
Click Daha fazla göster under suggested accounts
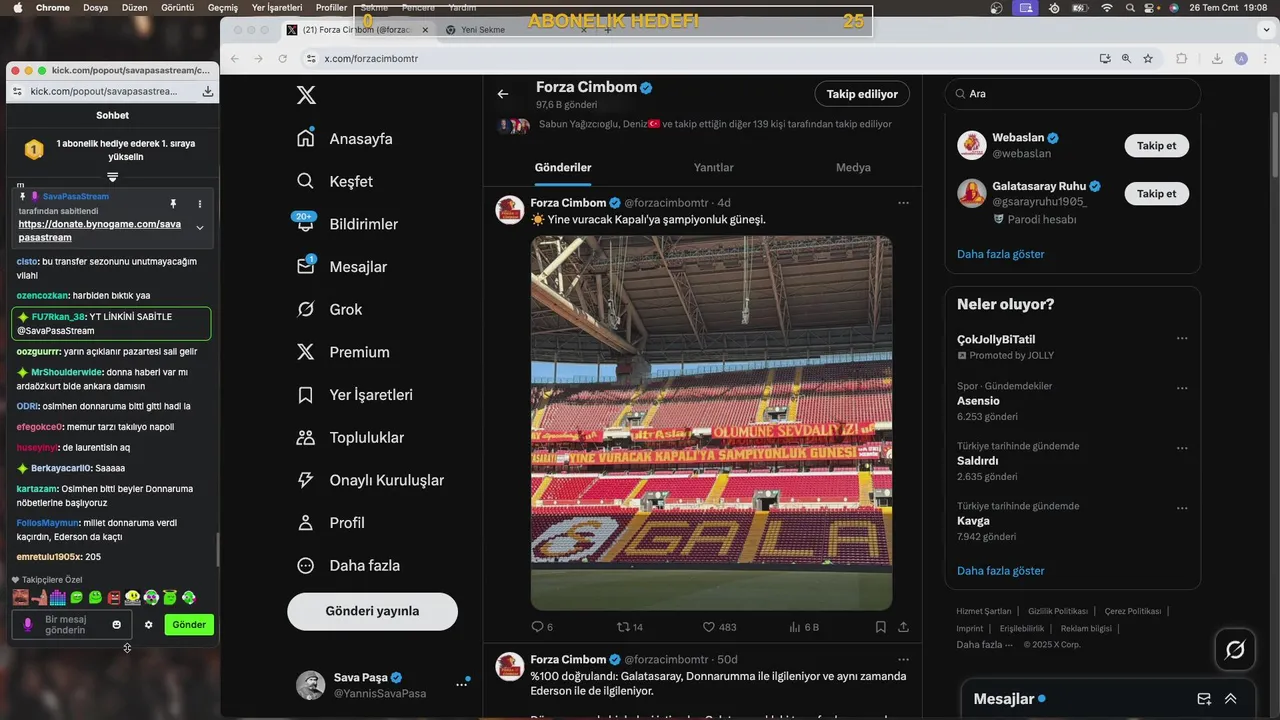1000,254
